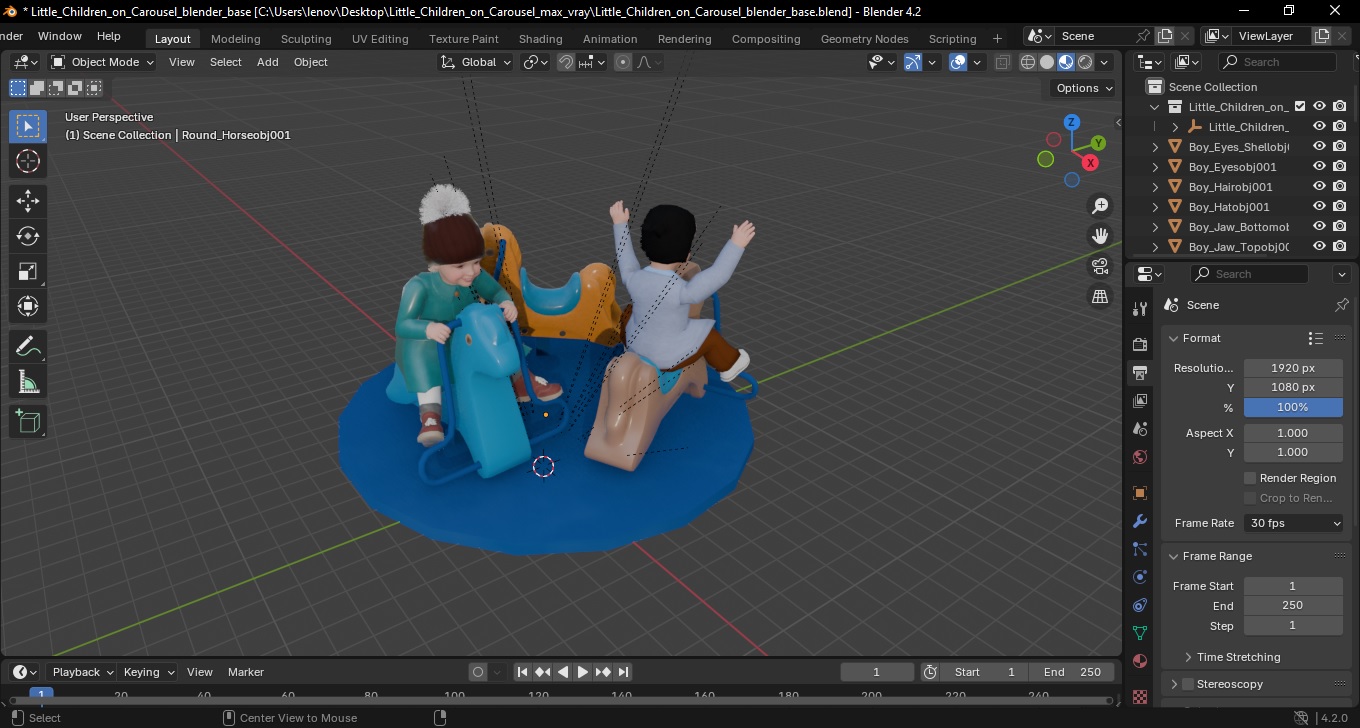Viewport: 1360px width, 728px height.
Task: Open the World properties tab
Action: [1139, 457]
